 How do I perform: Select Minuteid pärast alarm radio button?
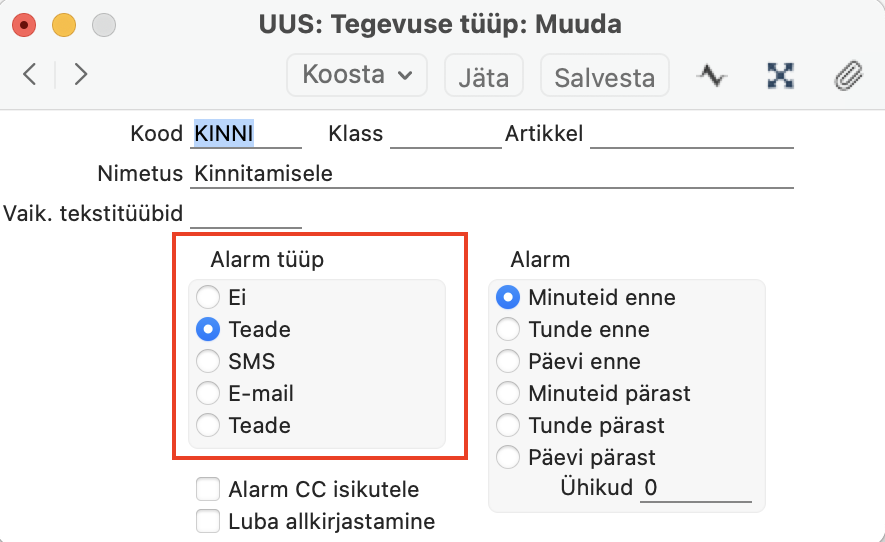tap(507, 393)
